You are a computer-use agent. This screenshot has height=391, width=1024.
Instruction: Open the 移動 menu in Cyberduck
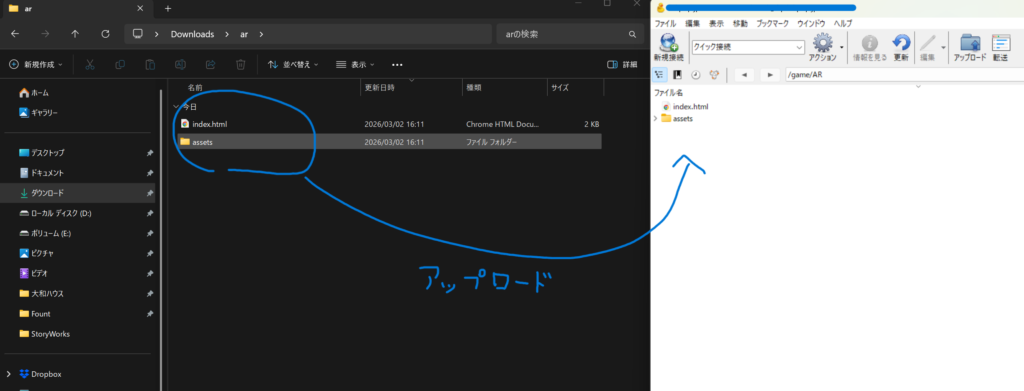tap(740, 23)
